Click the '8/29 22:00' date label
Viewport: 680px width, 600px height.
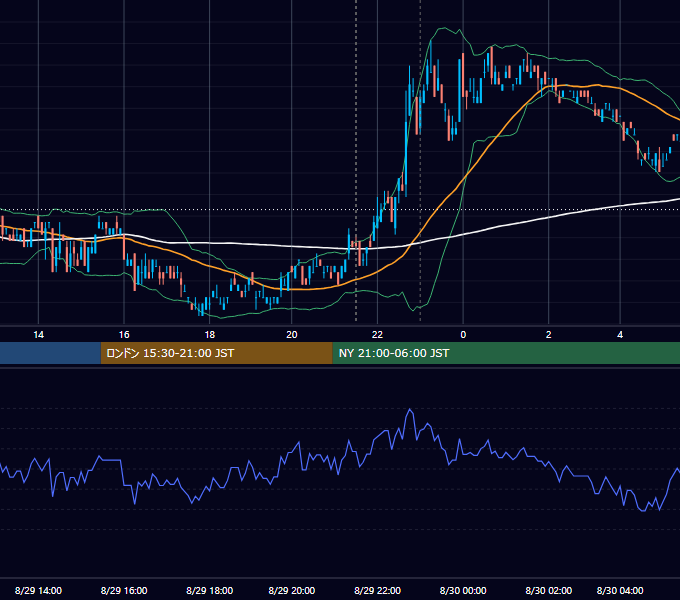tap(377, 590)
